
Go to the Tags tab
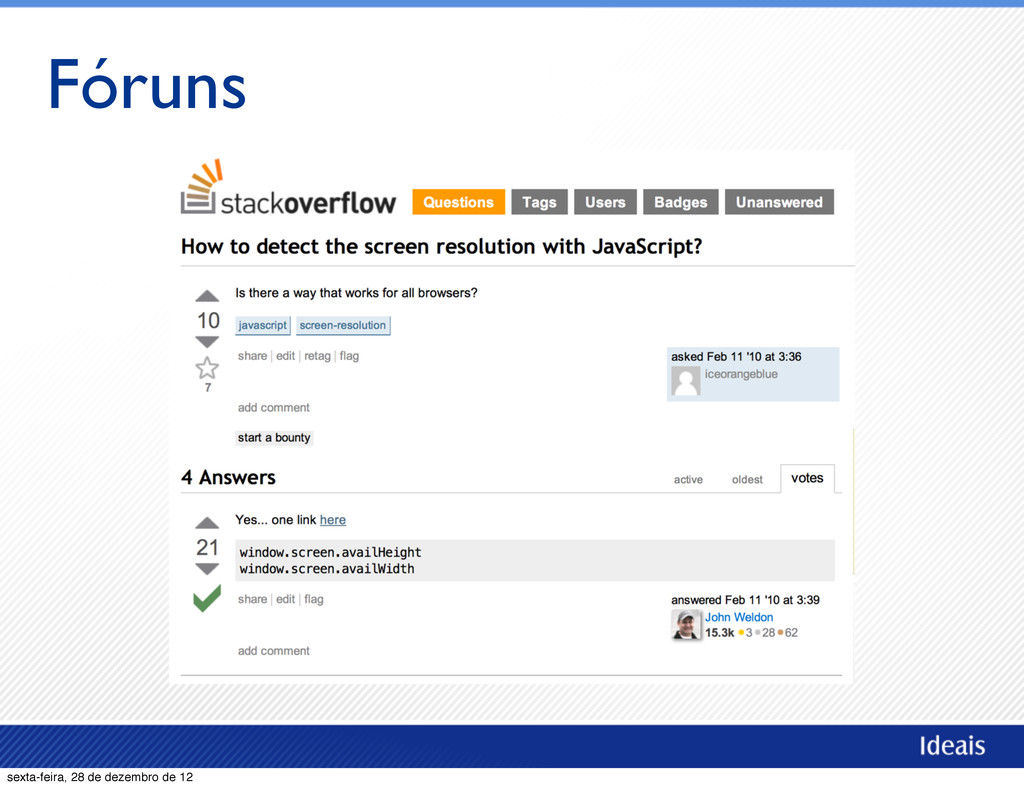[539, 202]
